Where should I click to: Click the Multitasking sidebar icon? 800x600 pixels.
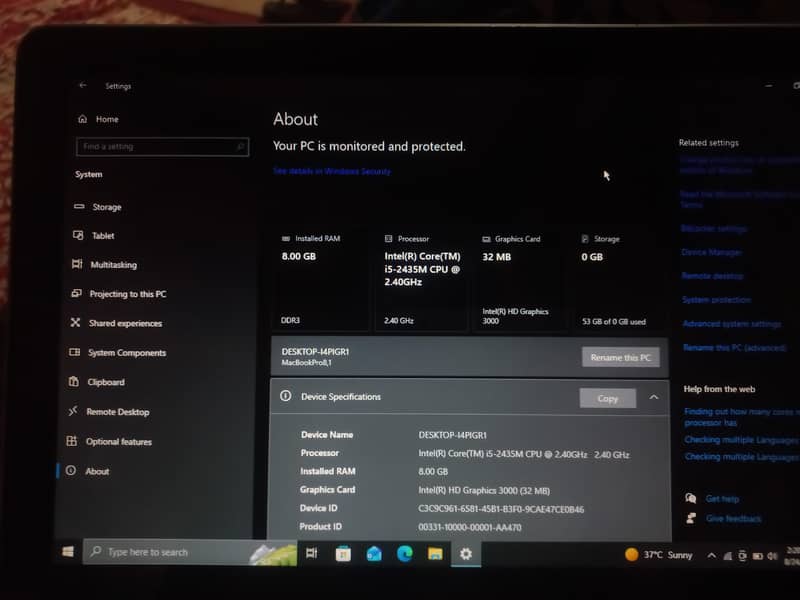coord(77,264)
